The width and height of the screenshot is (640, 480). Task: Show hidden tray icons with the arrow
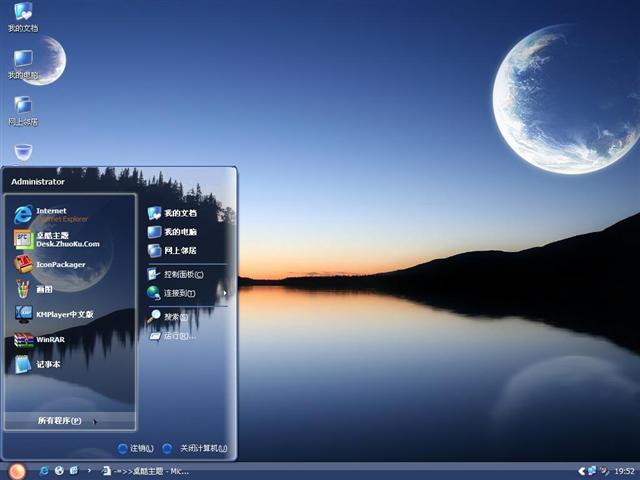581,471
